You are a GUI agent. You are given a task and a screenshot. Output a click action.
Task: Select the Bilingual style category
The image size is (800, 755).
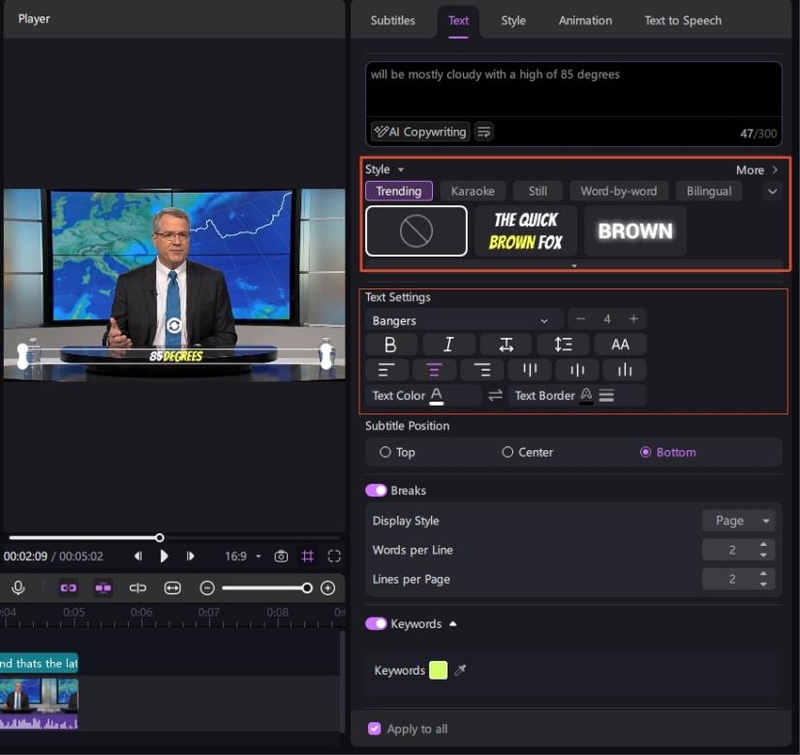[x=708, y=191]
